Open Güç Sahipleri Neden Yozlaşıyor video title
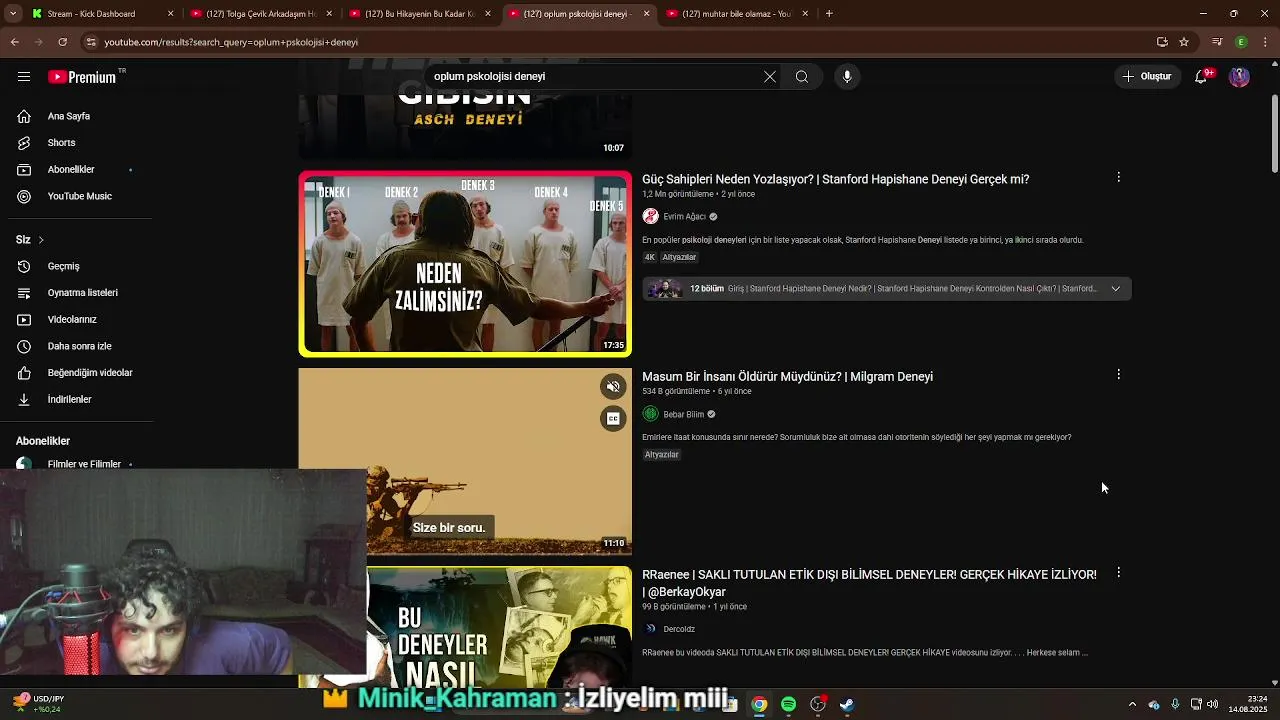1280x720 pixels. pyautogui.click(x=835, y=179)
